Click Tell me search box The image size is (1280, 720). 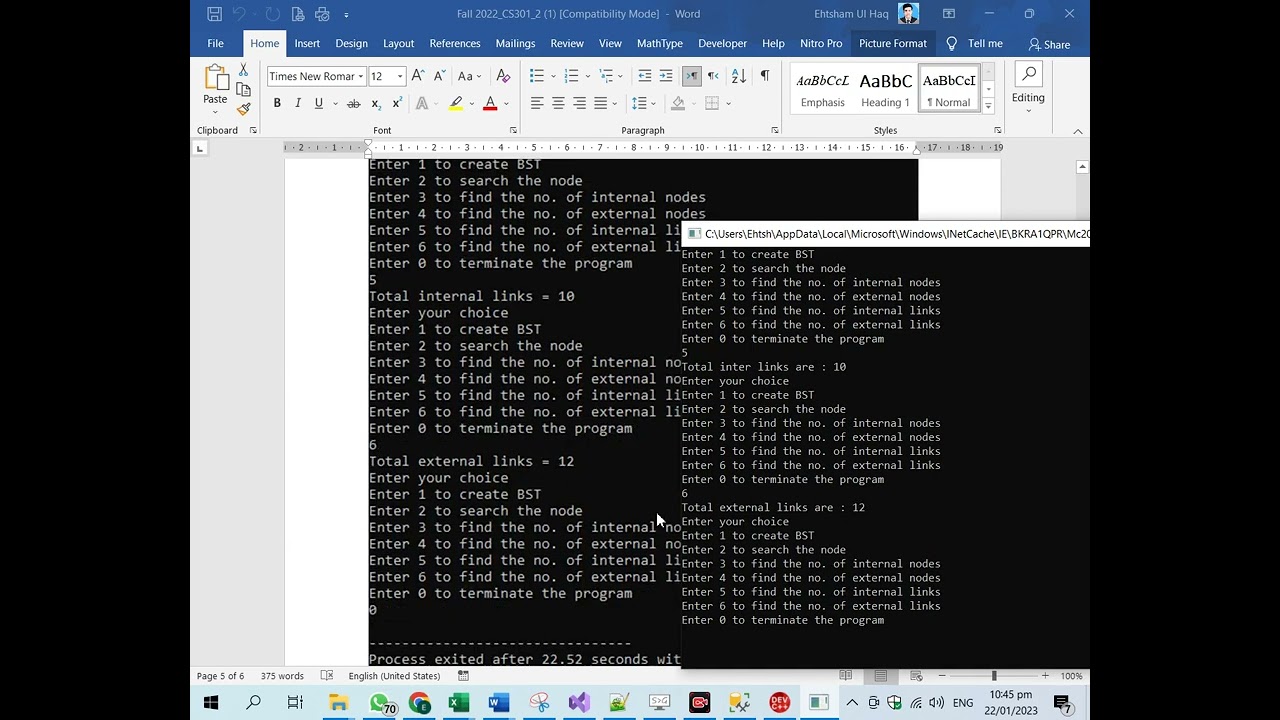(x=975, y=43)
